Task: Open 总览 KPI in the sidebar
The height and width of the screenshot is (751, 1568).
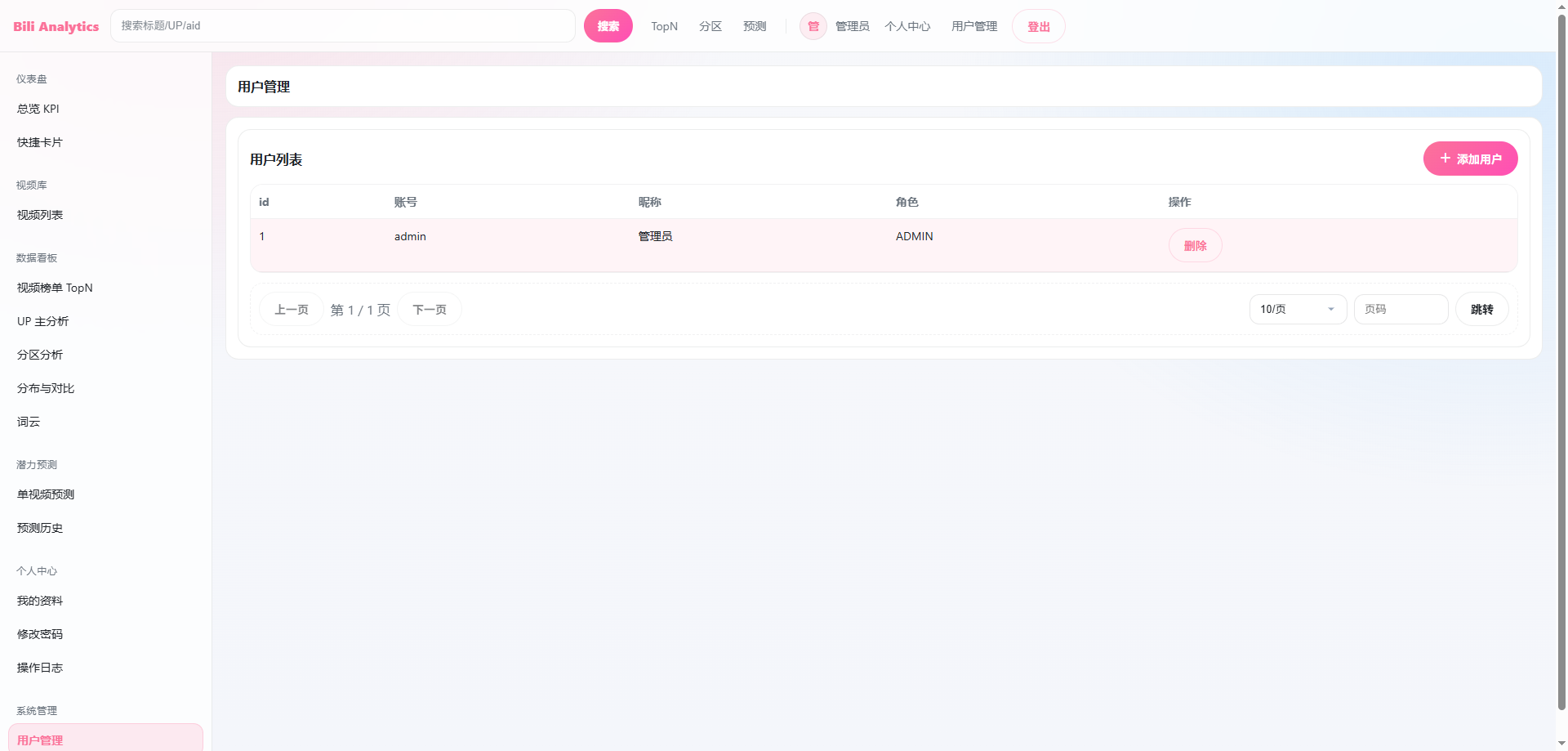Action: tap(38, 109)
